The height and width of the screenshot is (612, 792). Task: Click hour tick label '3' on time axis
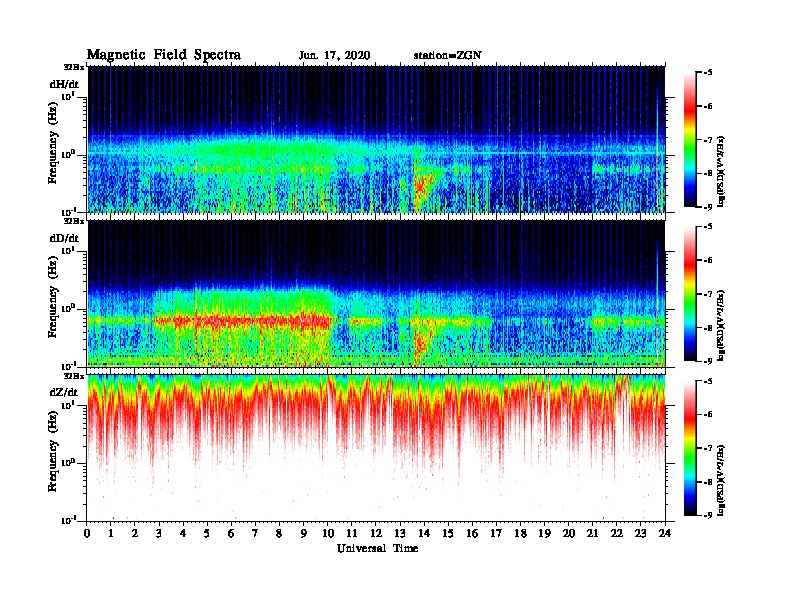(x=159, y=533)
